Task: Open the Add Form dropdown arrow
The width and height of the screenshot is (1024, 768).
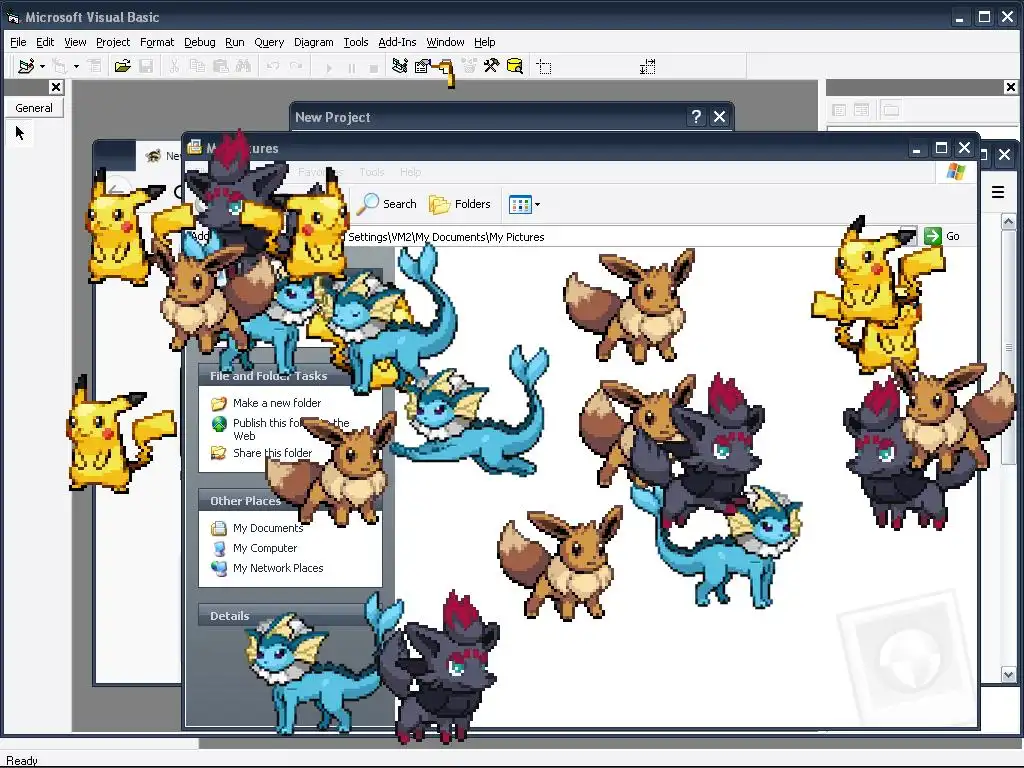Action: click(x=76, y=67)
